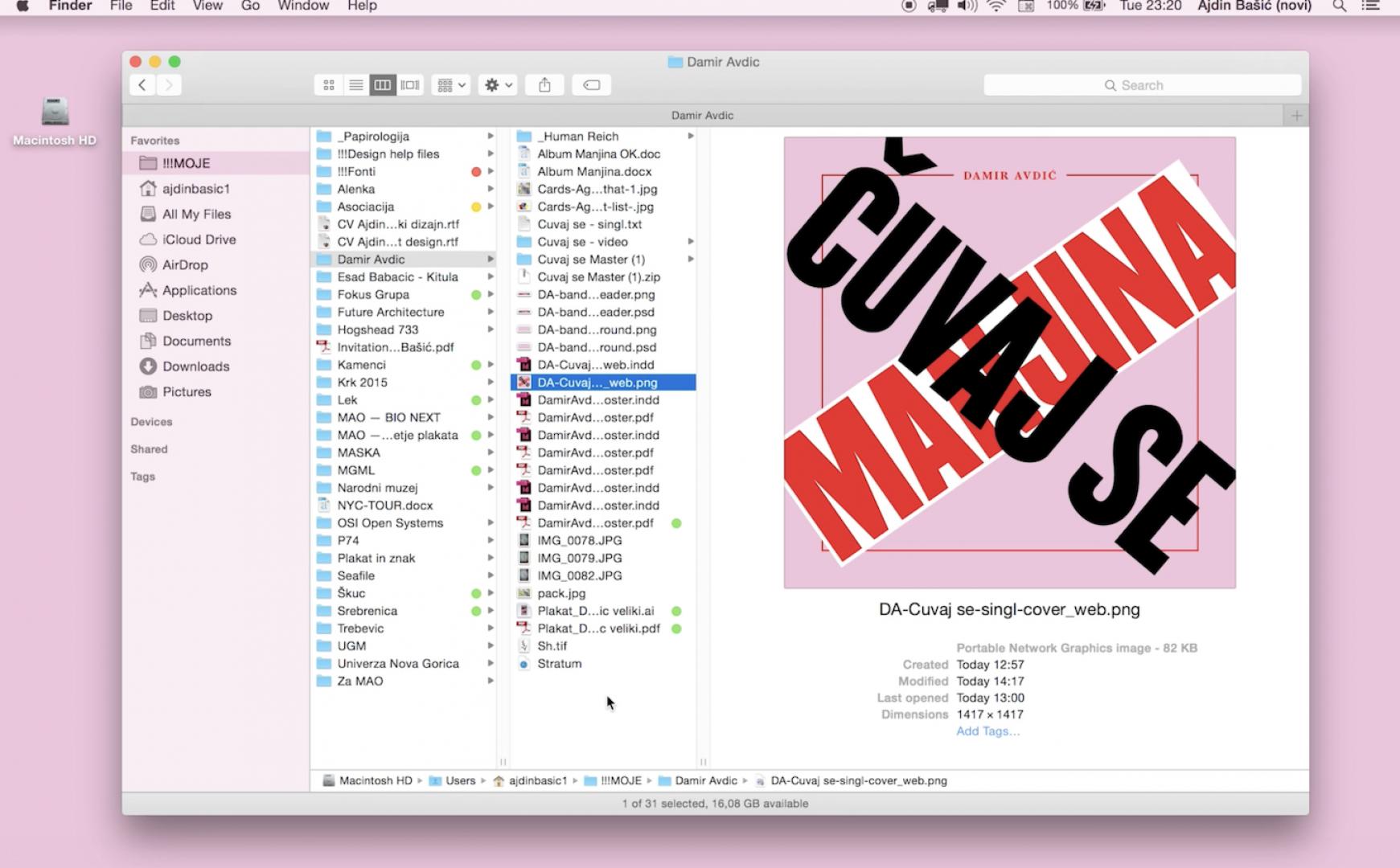Expand the Cuvaj se - video folder
The width and height of the screenshot is (1400, 868).
click(x=690, y=242)
